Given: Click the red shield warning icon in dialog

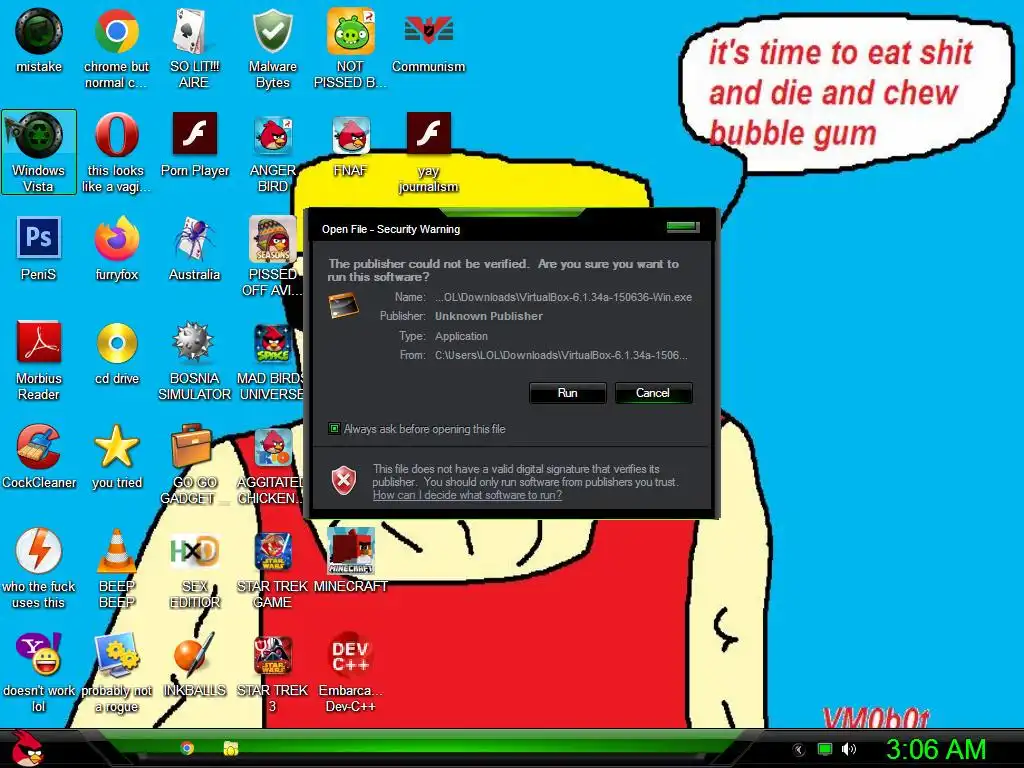Looking at the screenshot, I should (x=344, y=481).
